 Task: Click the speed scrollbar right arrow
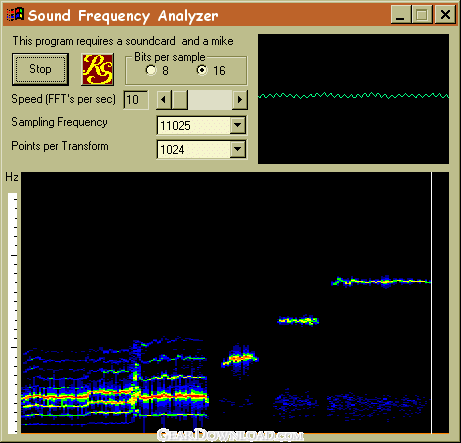[x=240, y=100]
